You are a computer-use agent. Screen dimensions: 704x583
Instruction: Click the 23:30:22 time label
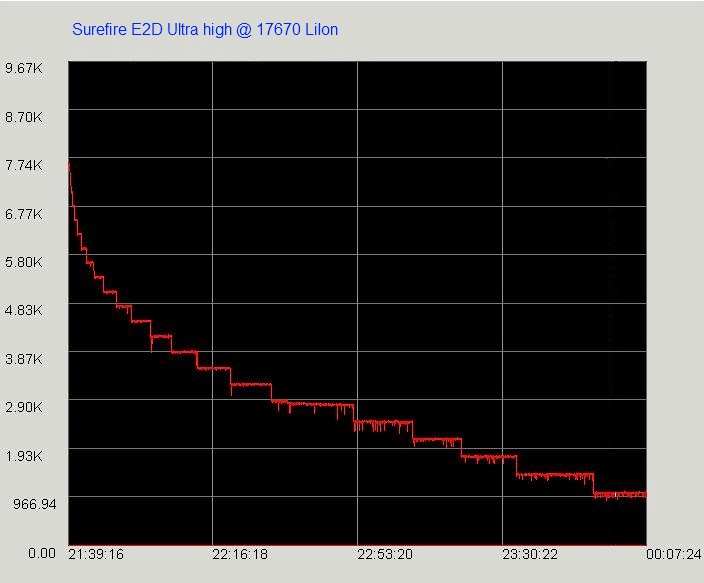pyautogui.click(x=530, y=554)
